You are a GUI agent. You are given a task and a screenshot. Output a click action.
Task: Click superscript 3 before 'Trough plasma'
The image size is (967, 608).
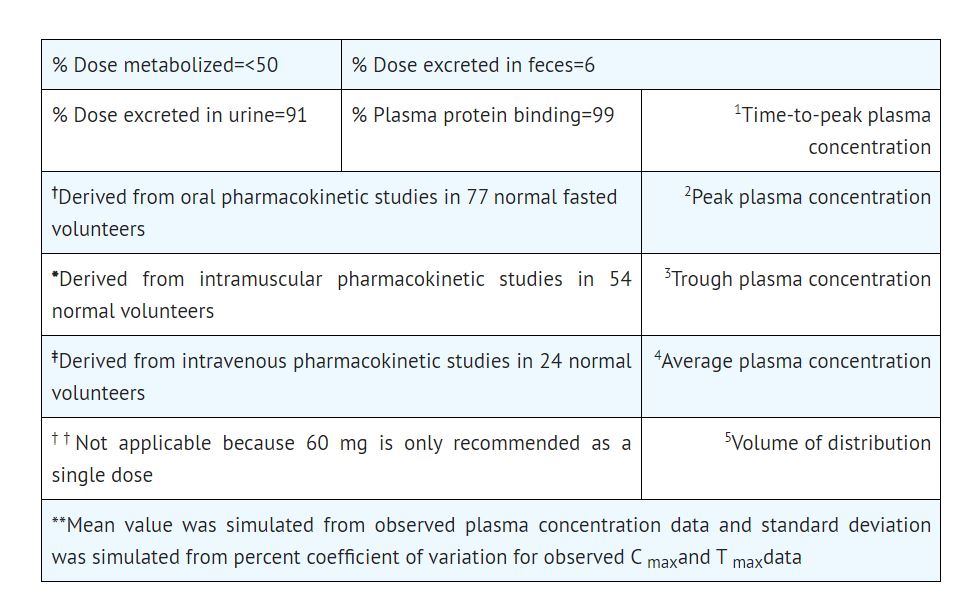(667, 273)
